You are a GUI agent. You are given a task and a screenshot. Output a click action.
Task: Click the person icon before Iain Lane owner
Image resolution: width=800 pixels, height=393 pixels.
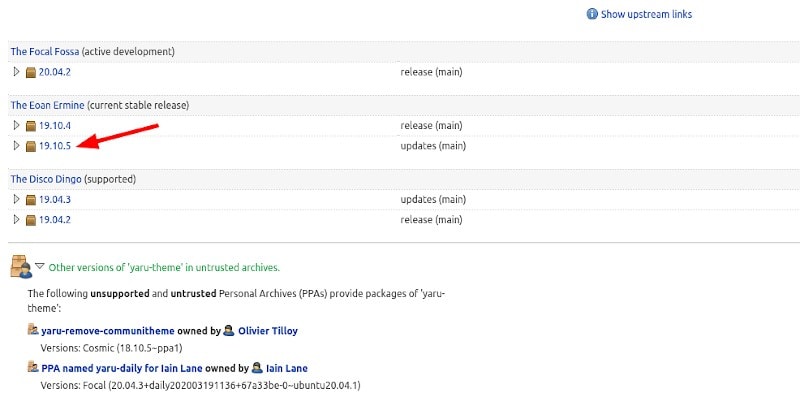click(x=258, y=367)
